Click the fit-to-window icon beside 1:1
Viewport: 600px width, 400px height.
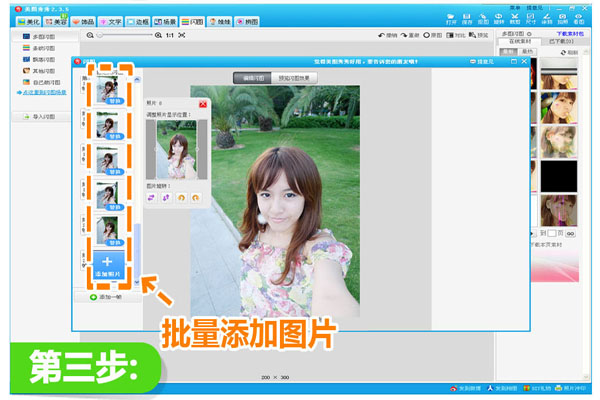pyautogui.click(x=182, y=35)
